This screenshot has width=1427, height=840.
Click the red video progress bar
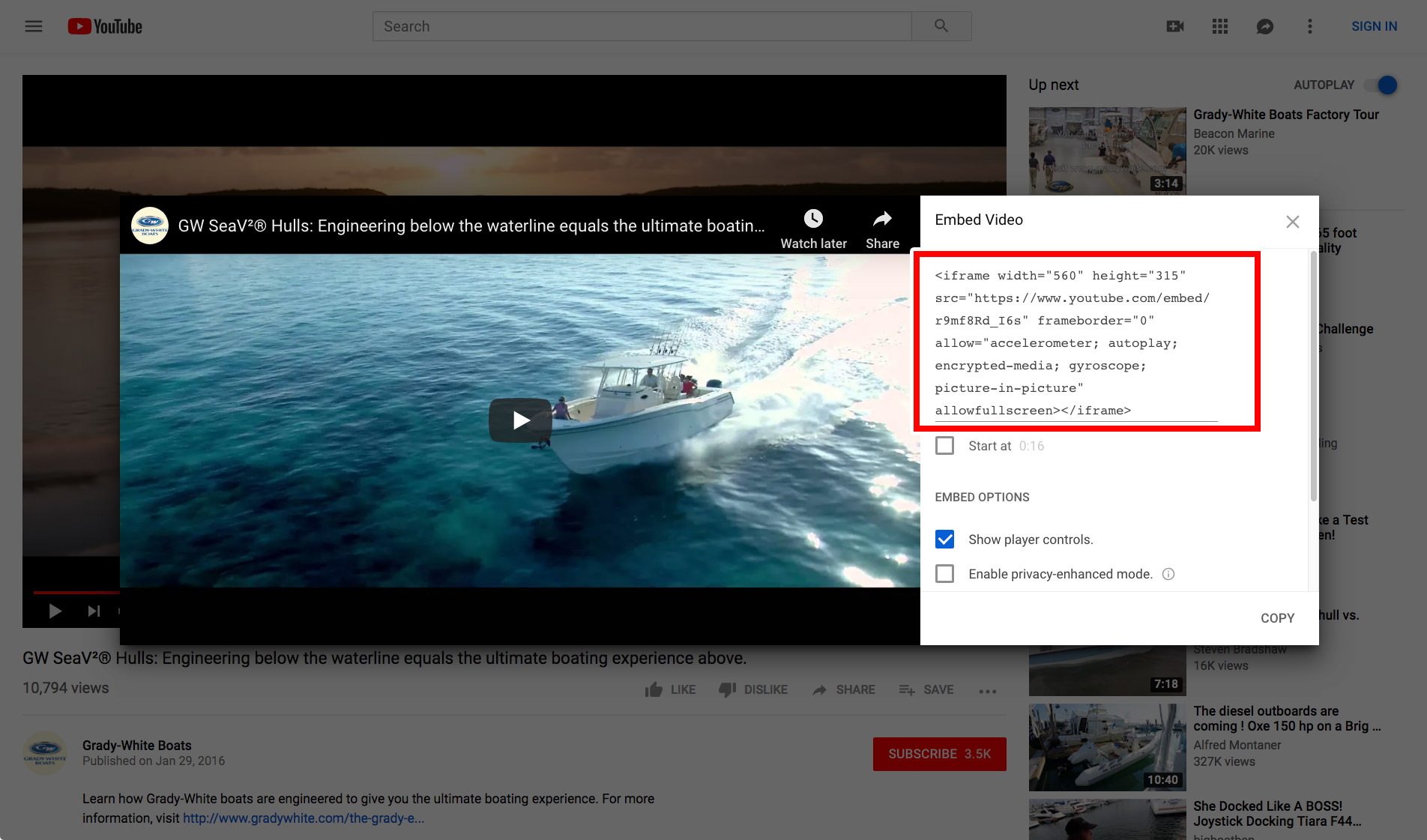coord(75,593)
